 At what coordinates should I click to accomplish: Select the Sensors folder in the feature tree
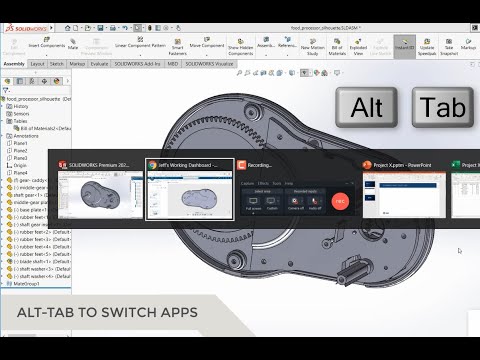coord(18,114)
